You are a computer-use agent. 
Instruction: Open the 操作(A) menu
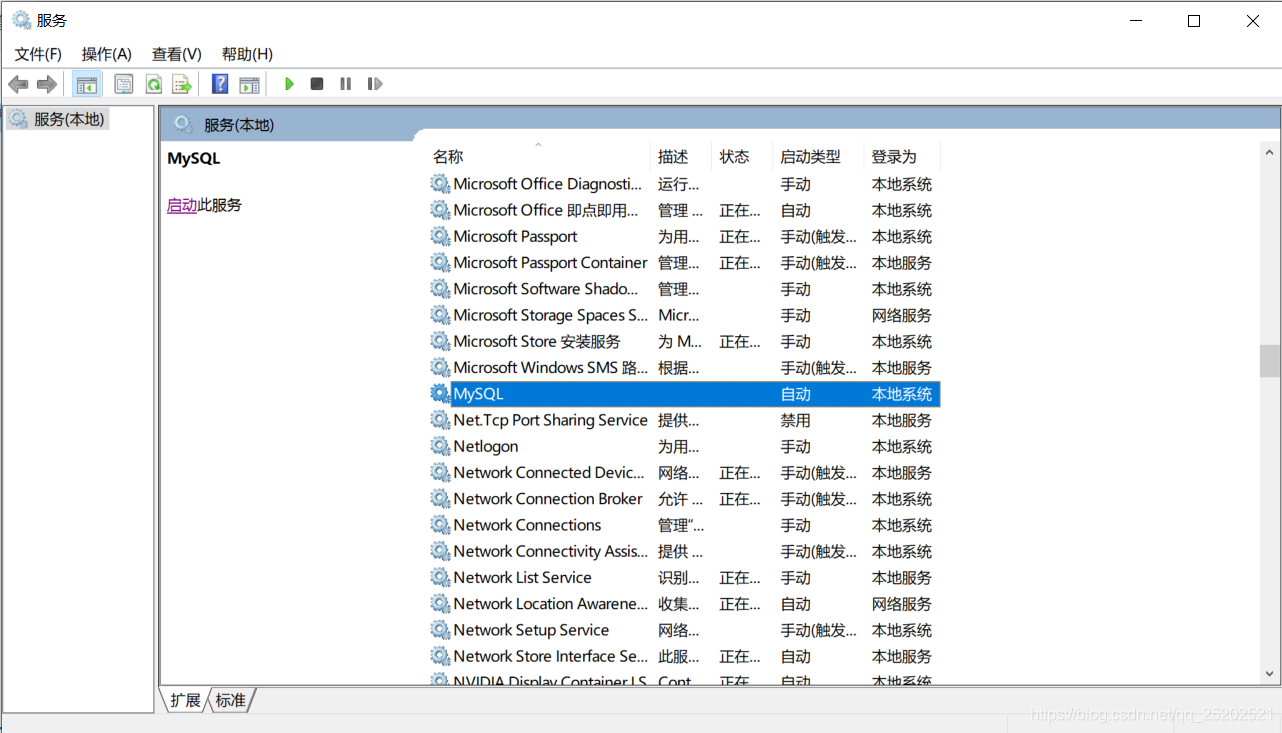[107, 54]
